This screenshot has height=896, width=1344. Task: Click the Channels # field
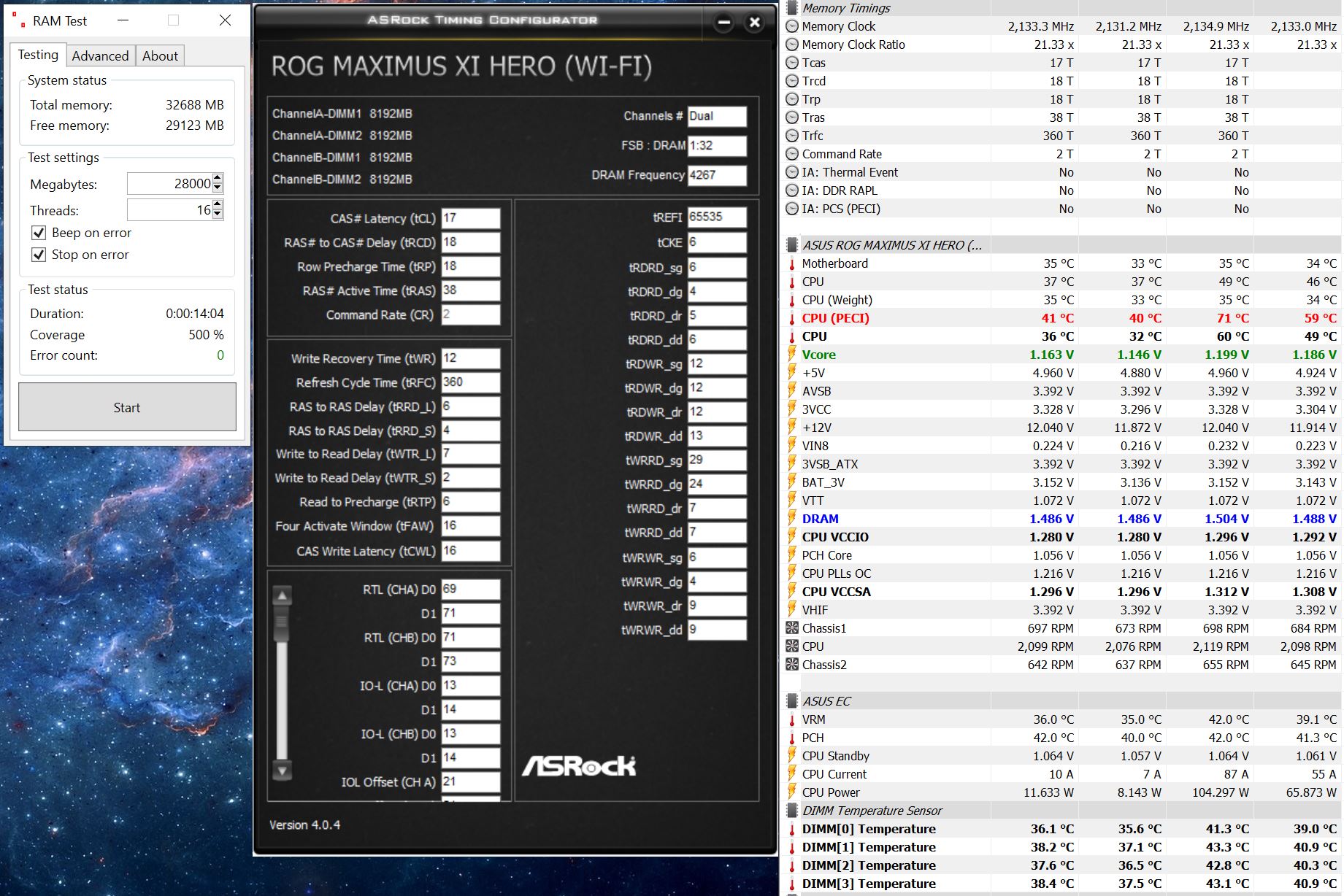[x=717, y=117]
